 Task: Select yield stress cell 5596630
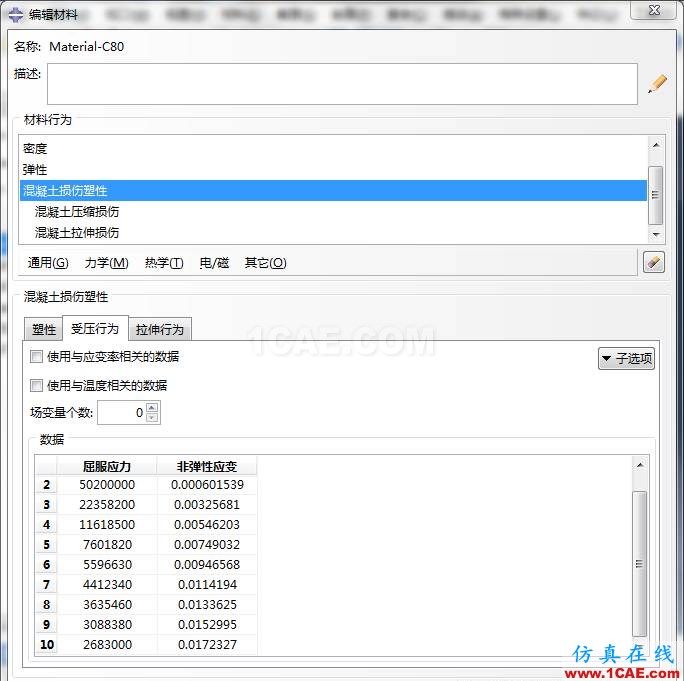pos(107,565)
